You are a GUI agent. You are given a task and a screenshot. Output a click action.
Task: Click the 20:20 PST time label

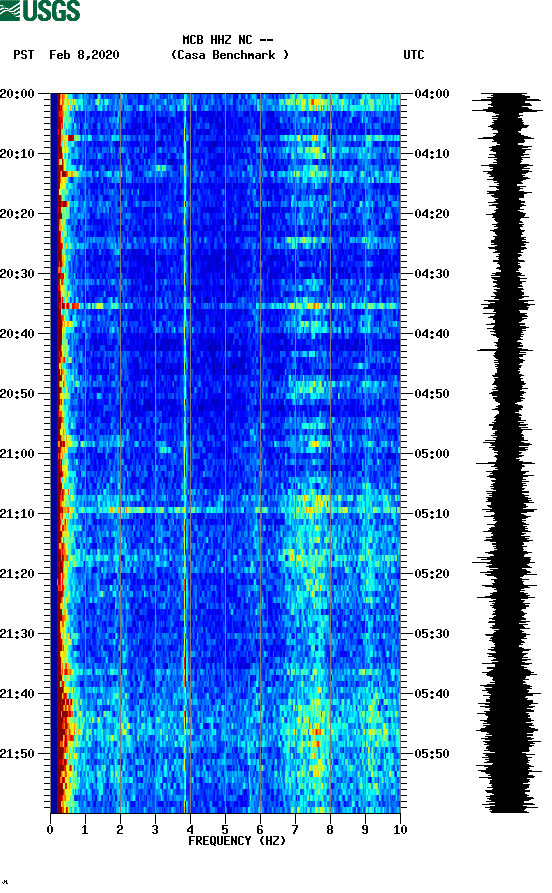point(17,214)
